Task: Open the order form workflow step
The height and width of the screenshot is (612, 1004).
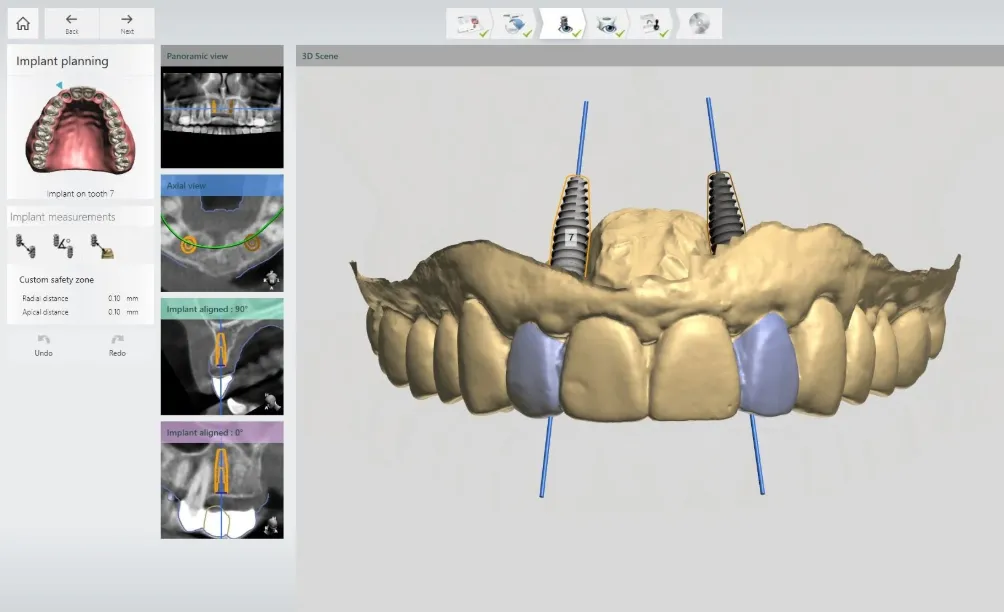Action: (469, 24)
